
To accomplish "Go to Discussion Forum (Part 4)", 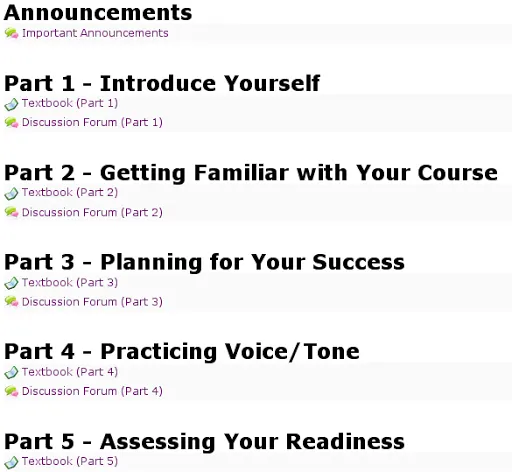I will (92, 391).
